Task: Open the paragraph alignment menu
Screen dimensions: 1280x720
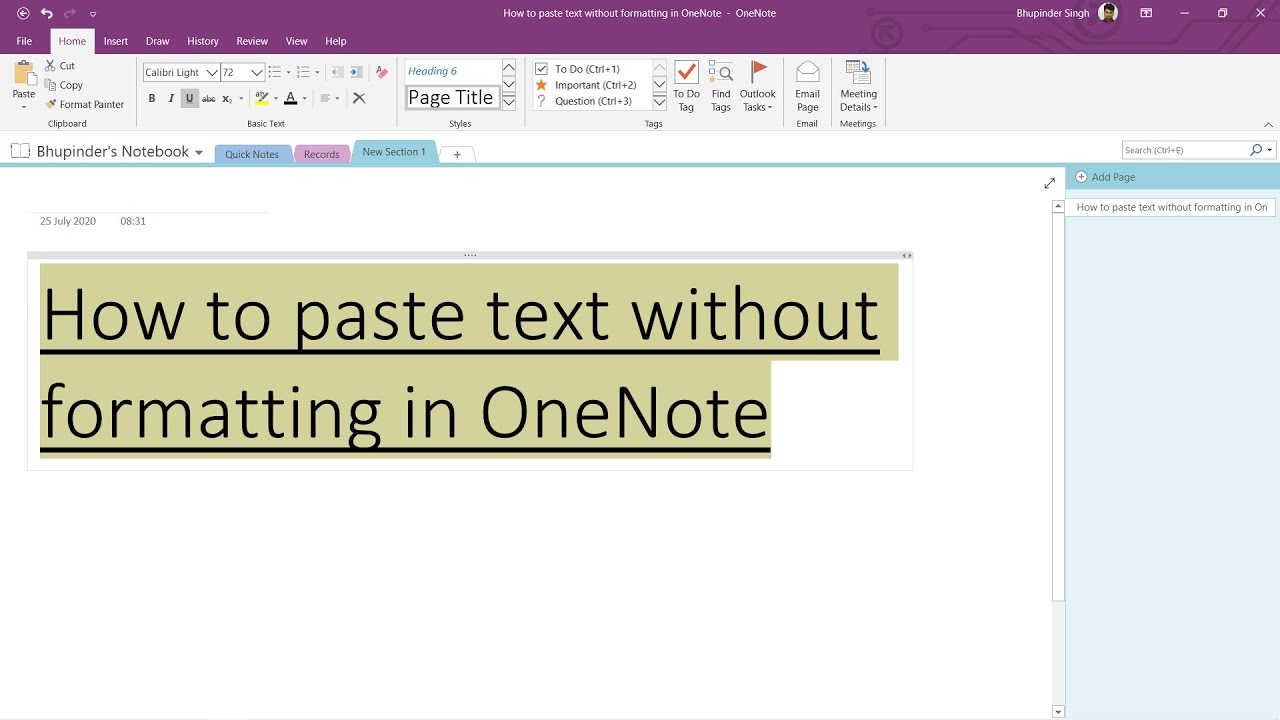Action: pyautogui.click(x=329, y=98)
